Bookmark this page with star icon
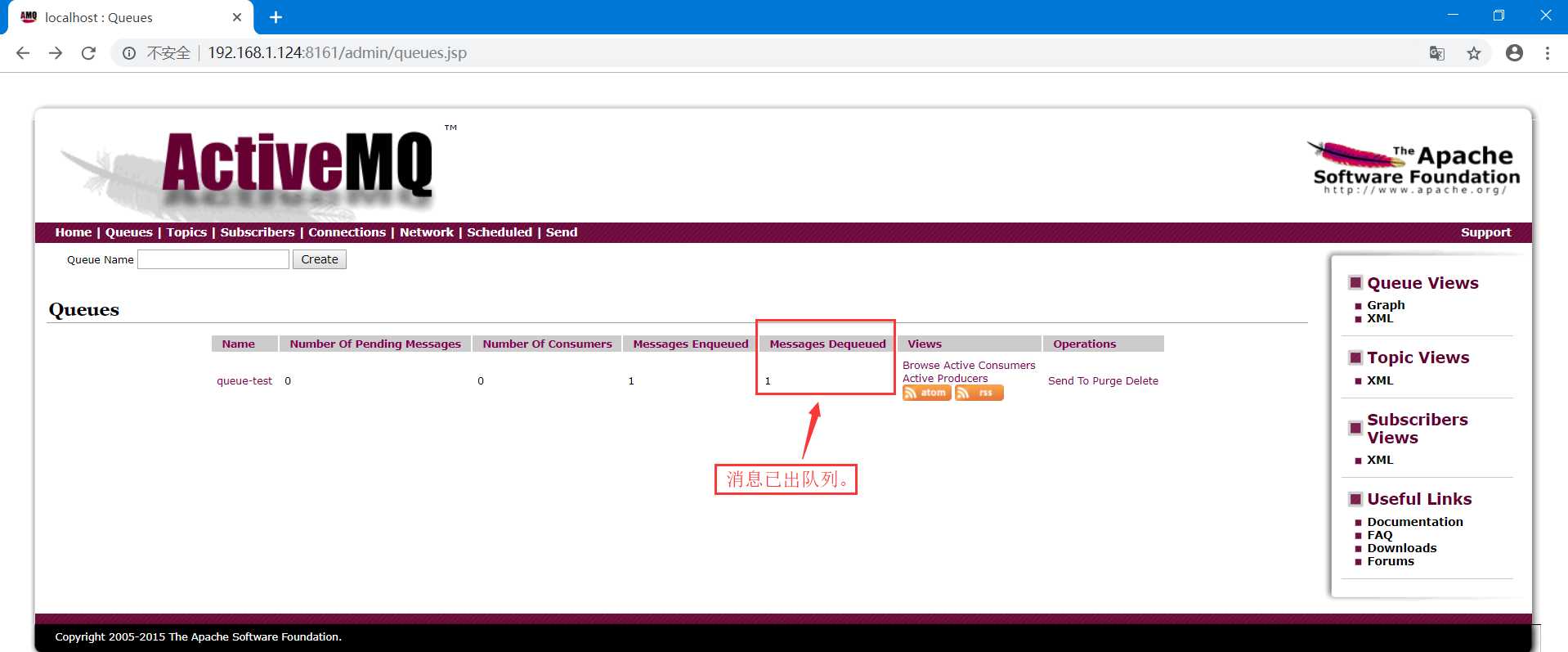The width and height of the screenshot is (1568, 652). (x=1473, y=53)
